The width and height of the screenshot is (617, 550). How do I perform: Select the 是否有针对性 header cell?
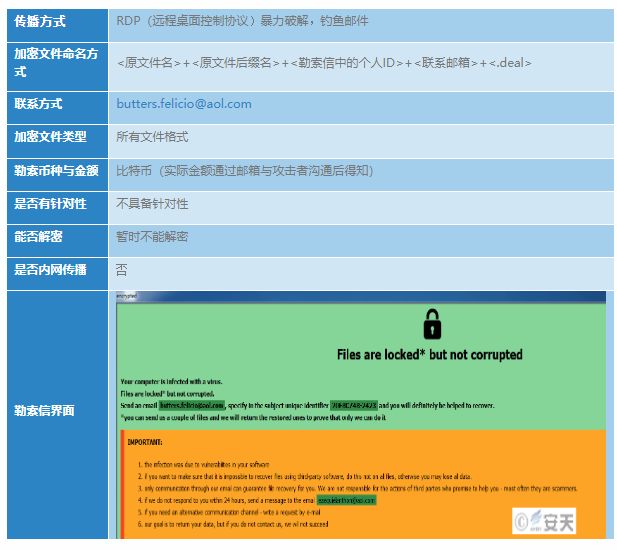[57, 208]
